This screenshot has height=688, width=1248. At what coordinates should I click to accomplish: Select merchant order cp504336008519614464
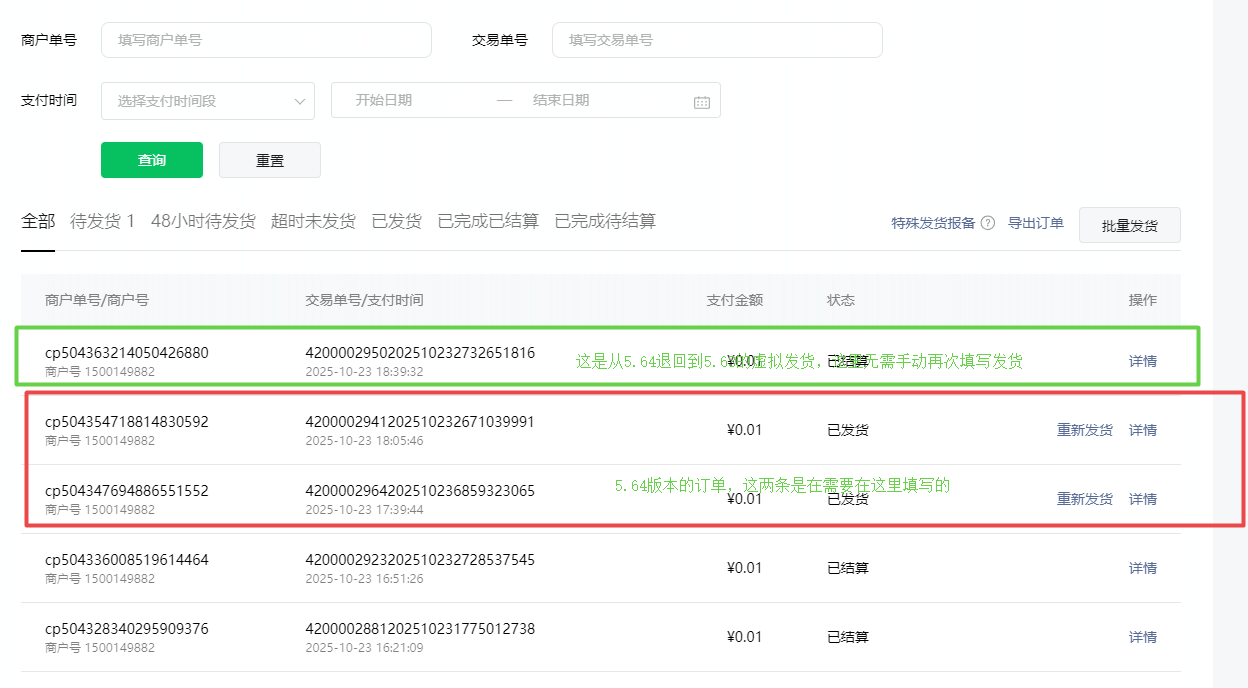pyautogui.click(x=127, y=560)
